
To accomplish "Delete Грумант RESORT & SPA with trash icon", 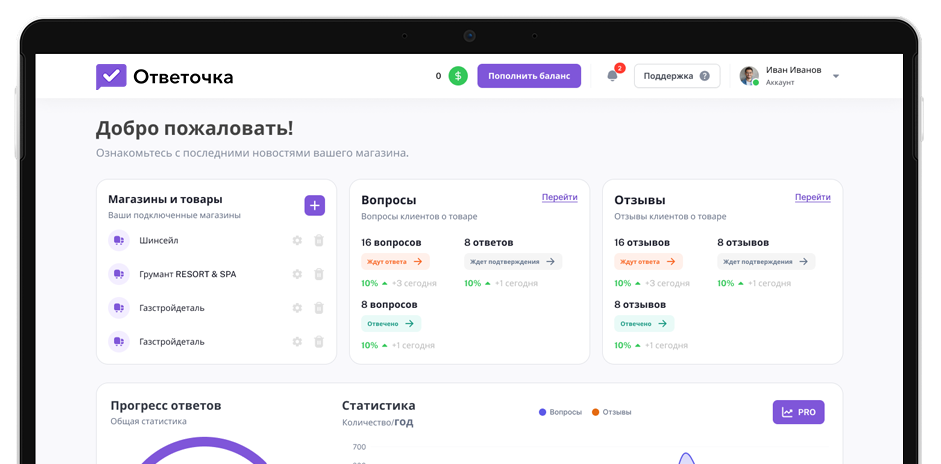I will (x=319, y=274).
